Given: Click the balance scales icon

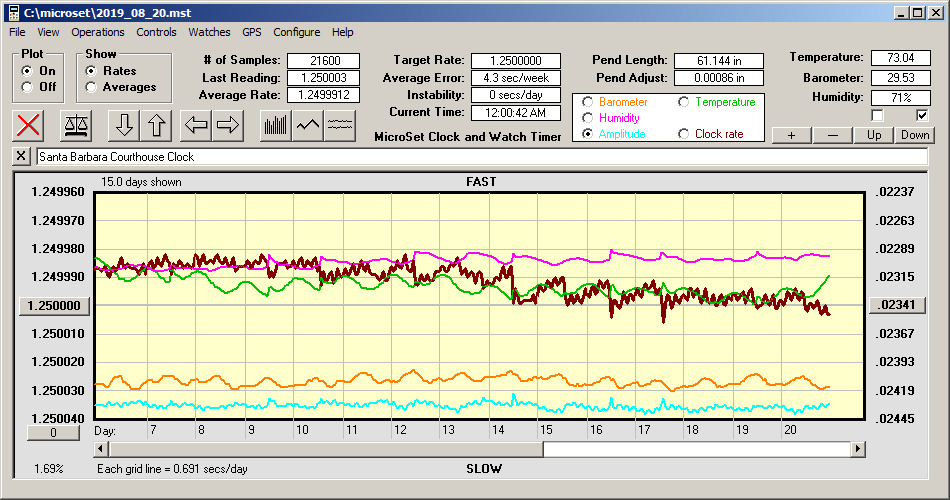Looking at the screenshot, I should [x=76, y=125].
